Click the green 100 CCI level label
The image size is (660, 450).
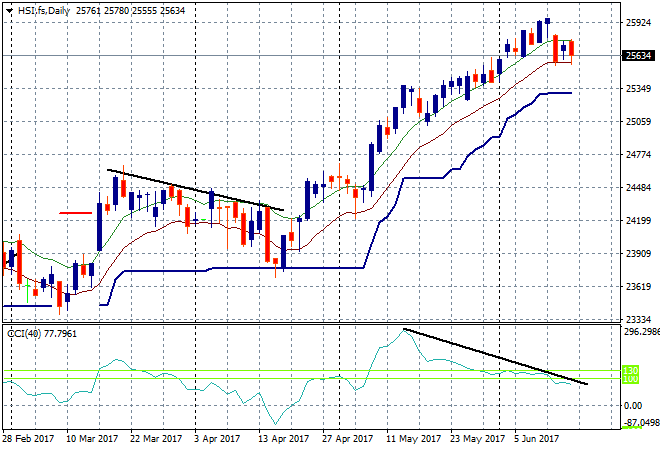point(630,379)
